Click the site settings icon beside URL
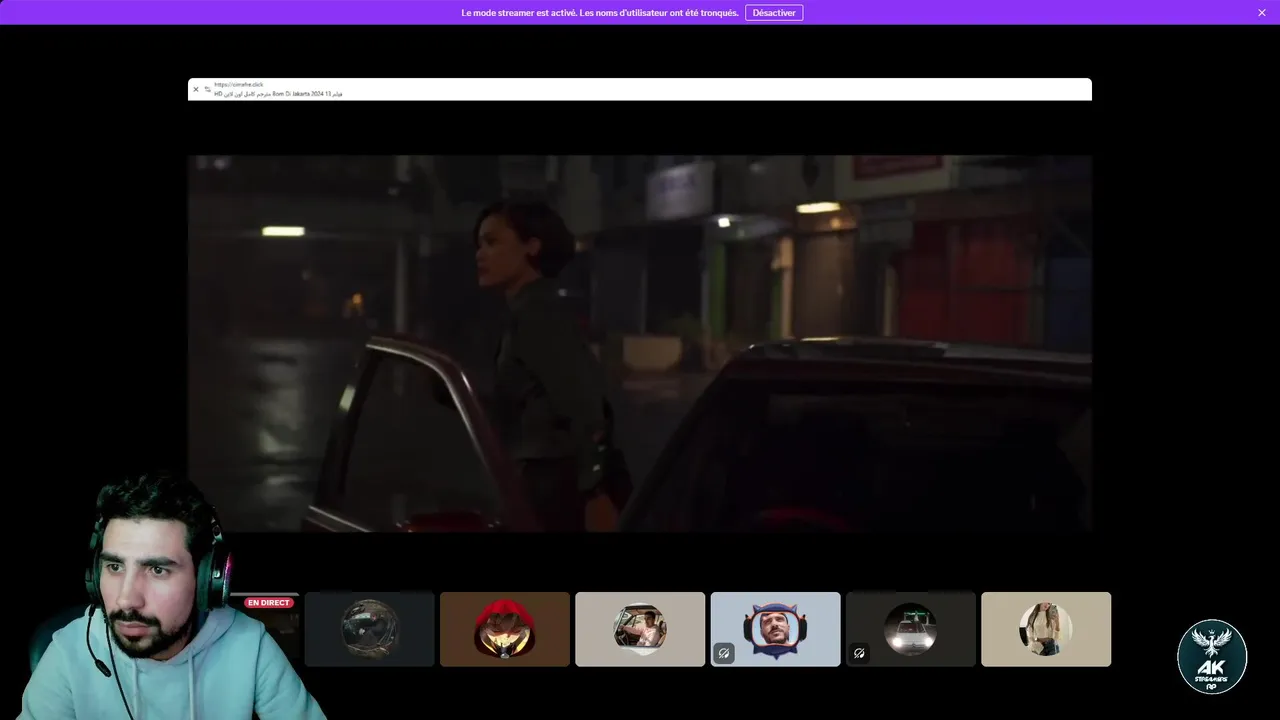The image size is (1280, 720). 207,89
